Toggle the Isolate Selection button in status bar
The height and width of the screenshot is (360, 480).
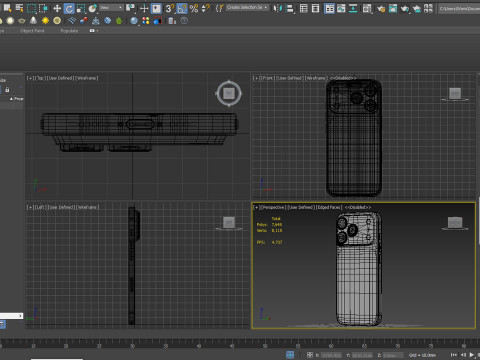coord(290,355)
